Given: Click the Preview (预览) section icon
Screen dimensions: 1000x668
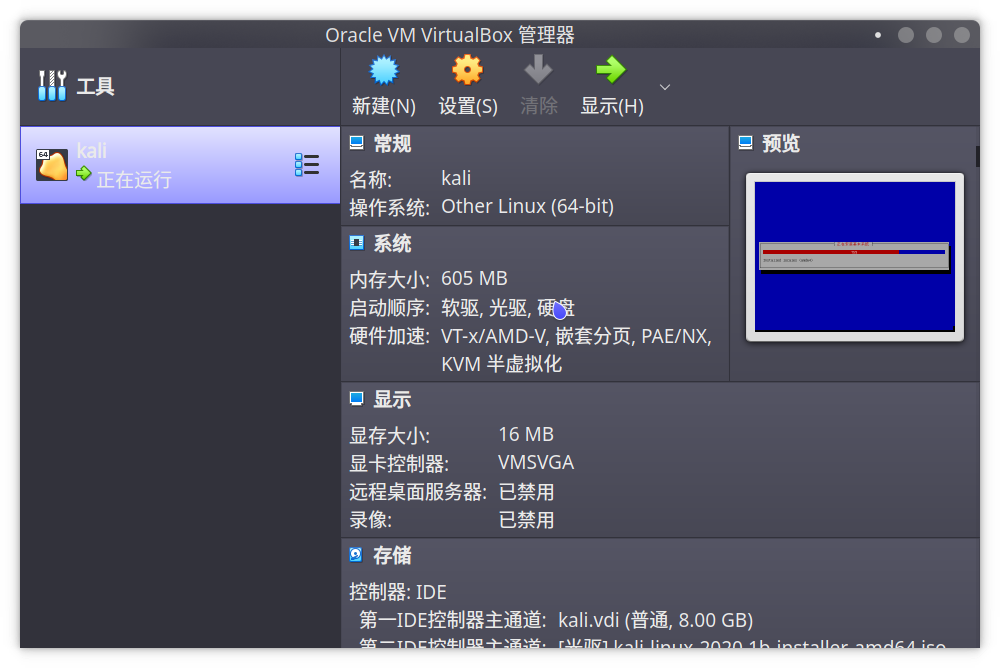Looking at the screenshot, I should point(746,142).
